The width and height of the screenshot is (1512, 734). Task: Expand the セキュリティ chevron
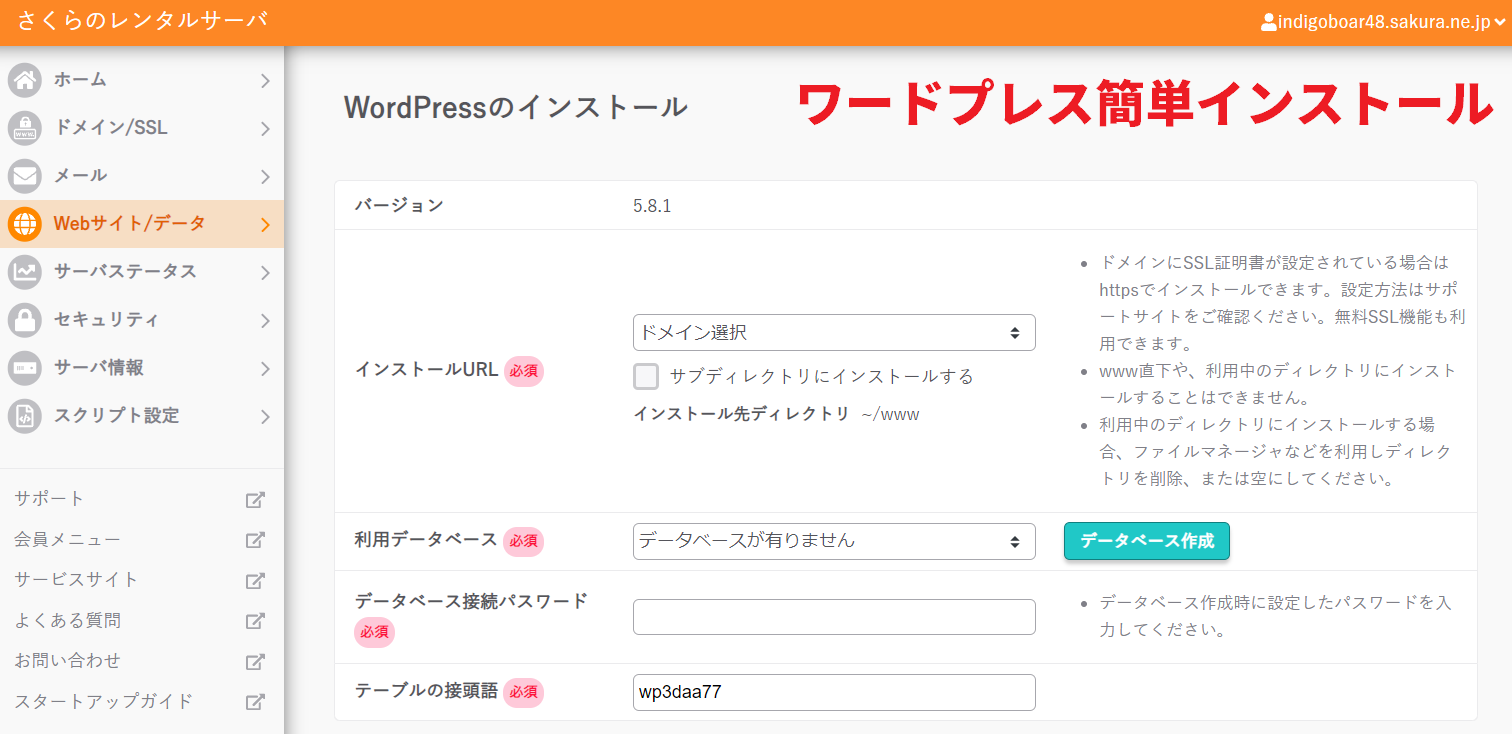[265, 321]
